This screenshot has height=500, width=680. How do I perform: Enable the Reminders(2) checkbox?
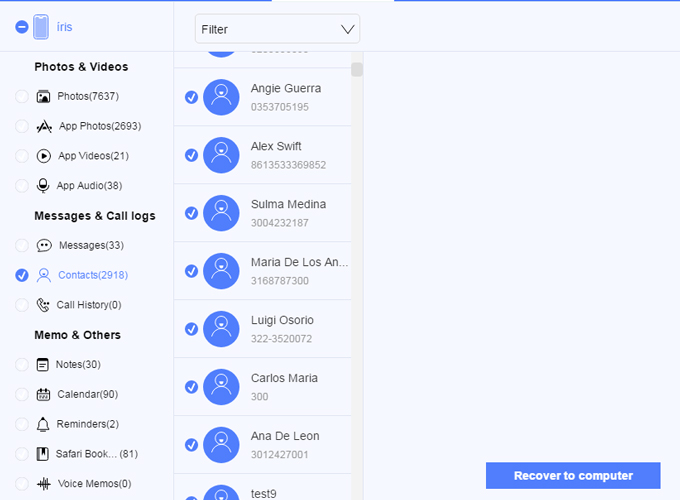tap(22, 424)
